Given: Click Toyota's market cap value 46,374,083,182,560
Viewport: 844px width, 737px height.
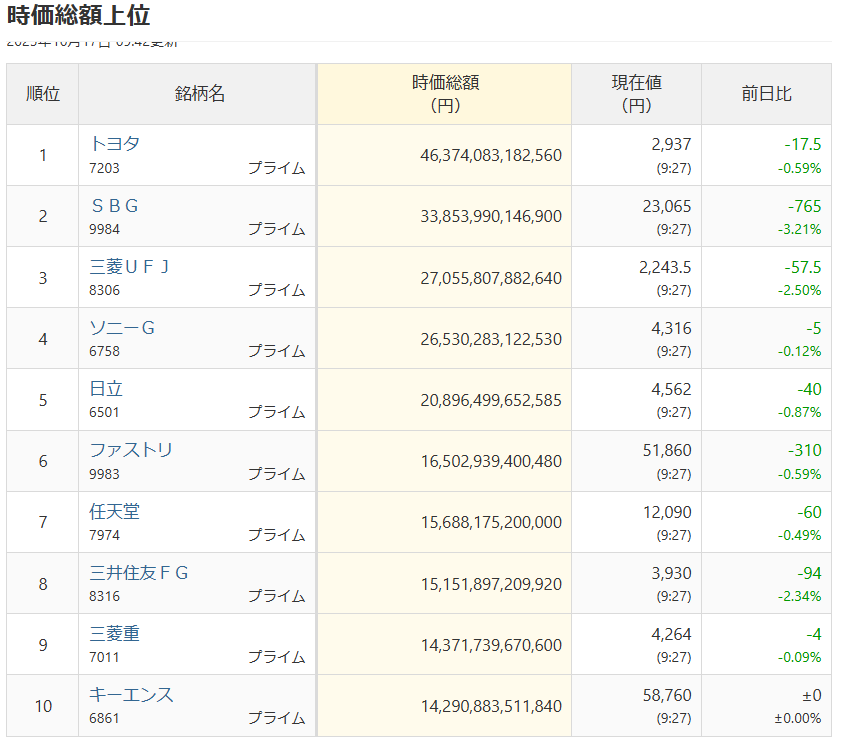Looking at the screenshot, I should click(491, 156).
